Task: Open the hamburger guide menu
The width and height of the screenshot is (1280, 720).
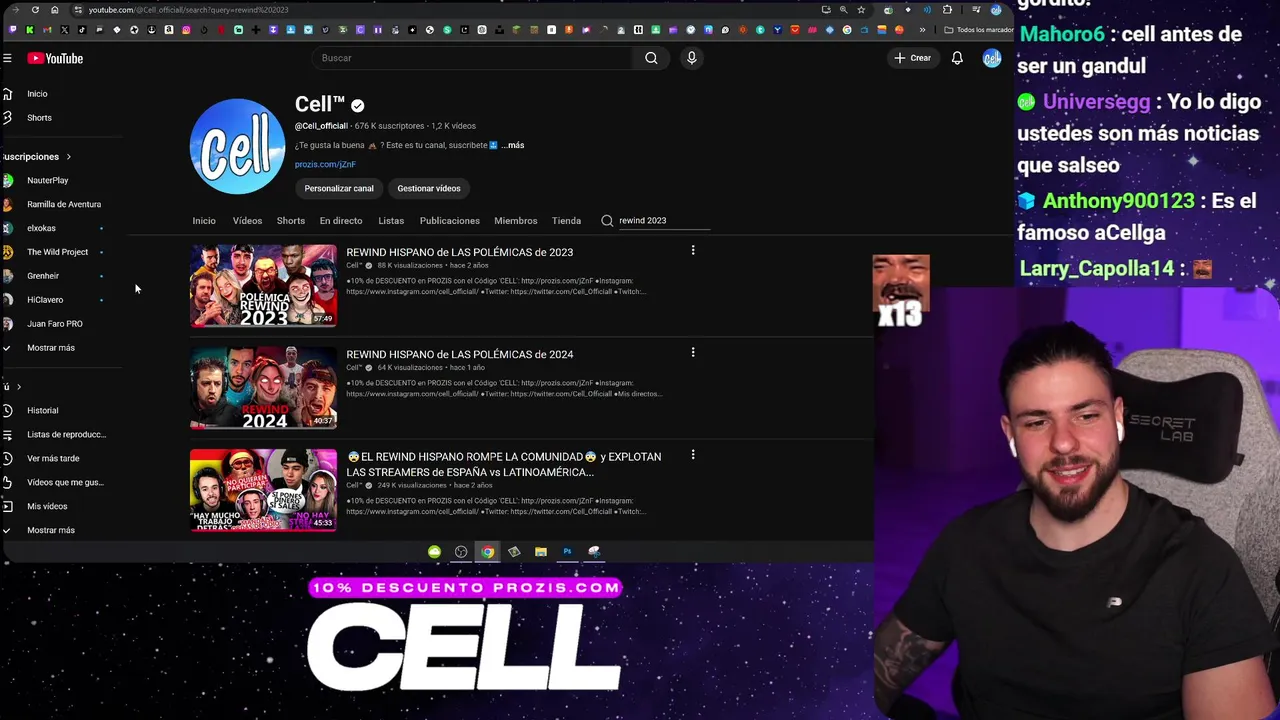Action: tap(7, 58)
